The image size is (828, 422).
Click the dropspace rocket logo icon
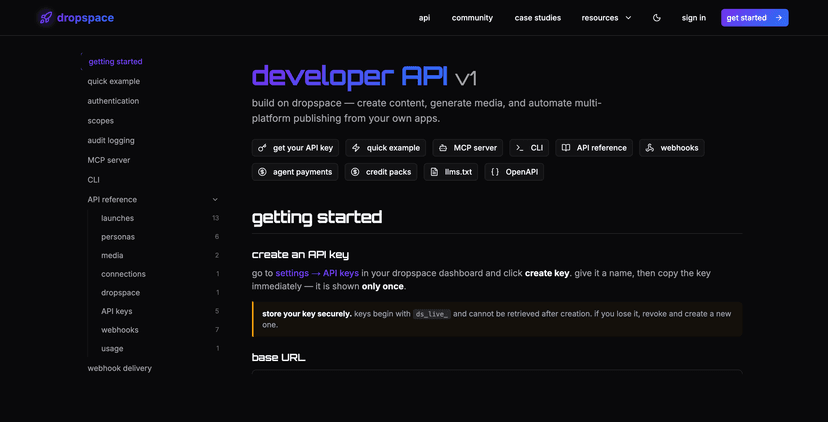(46, 18)
